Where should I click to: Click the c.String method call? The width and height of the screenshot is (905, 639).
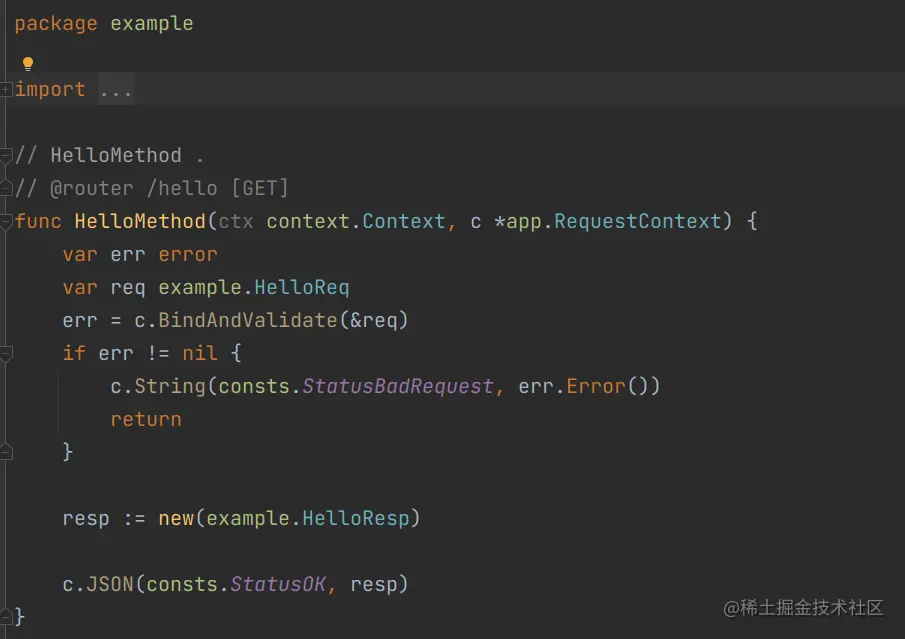point(158,386)
